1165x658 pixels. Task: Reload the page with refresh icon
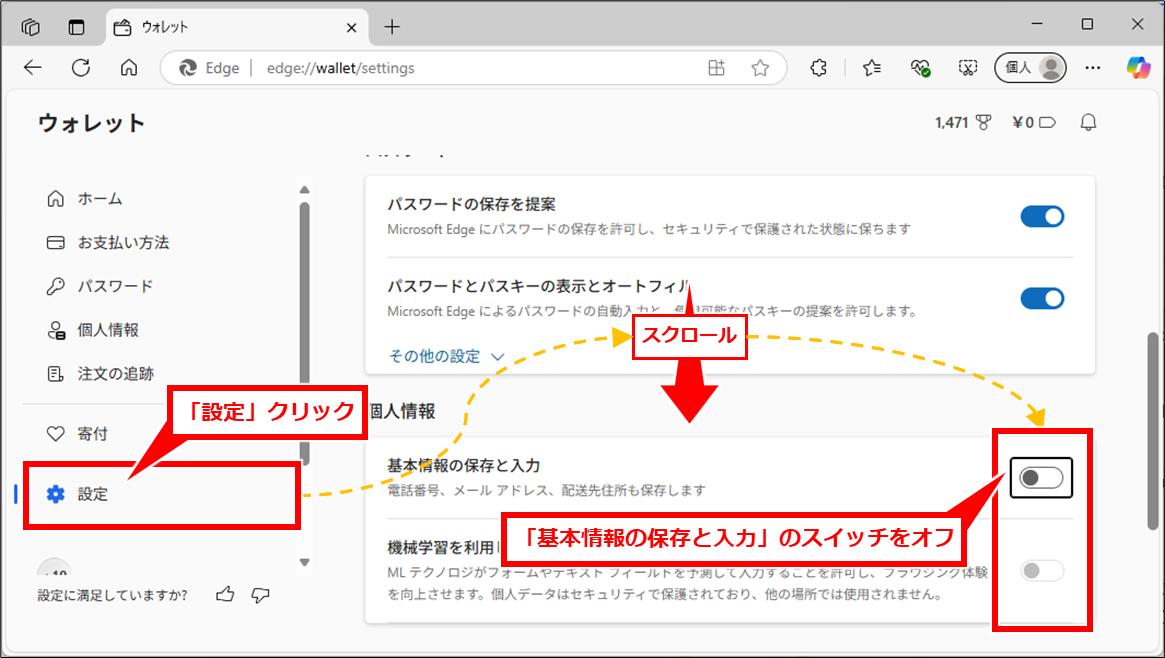tap(81, 68)
